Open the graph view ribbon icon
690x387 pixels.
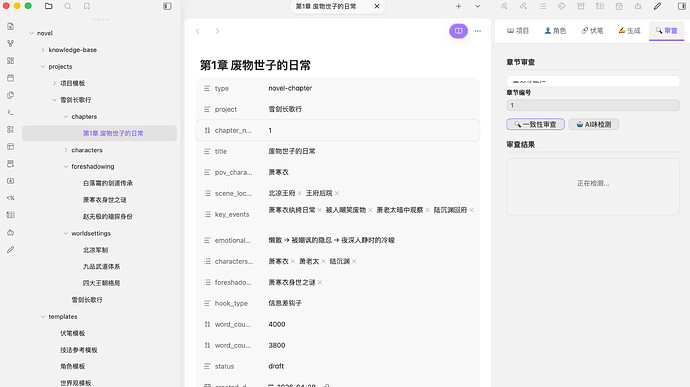pos(11,44)
